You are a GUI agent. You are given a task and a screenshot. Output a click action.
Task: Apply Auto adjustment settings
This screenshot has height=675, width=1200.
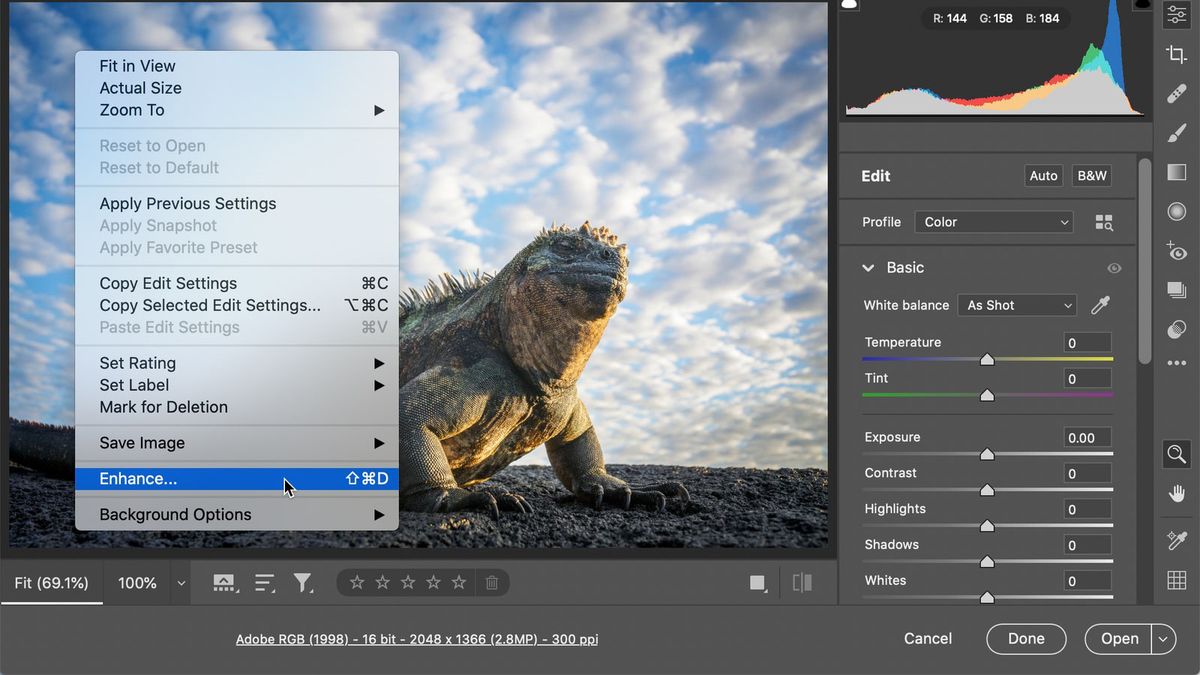tap(1043, 175)
